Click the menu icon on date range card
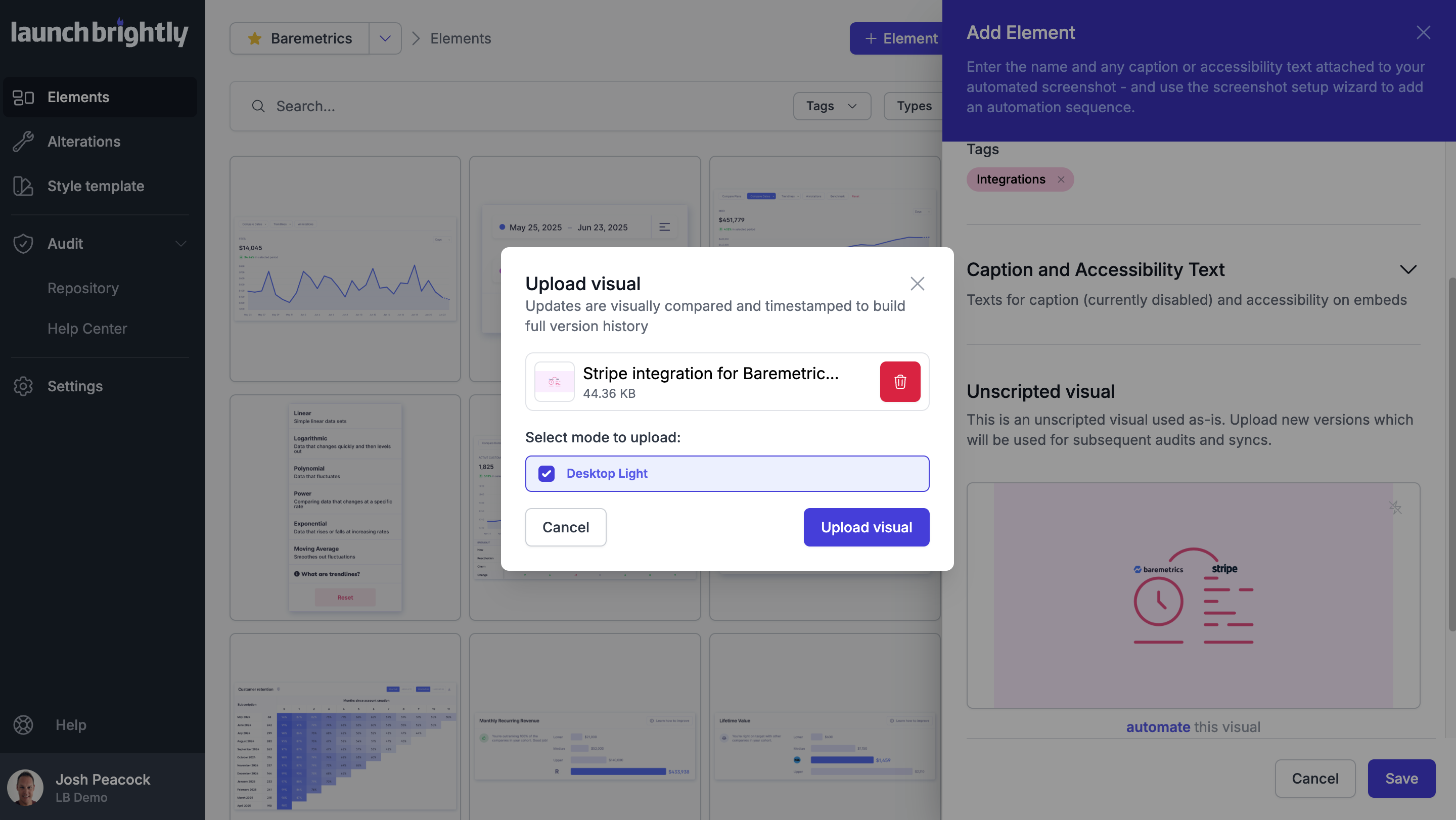 pos(665,227)
